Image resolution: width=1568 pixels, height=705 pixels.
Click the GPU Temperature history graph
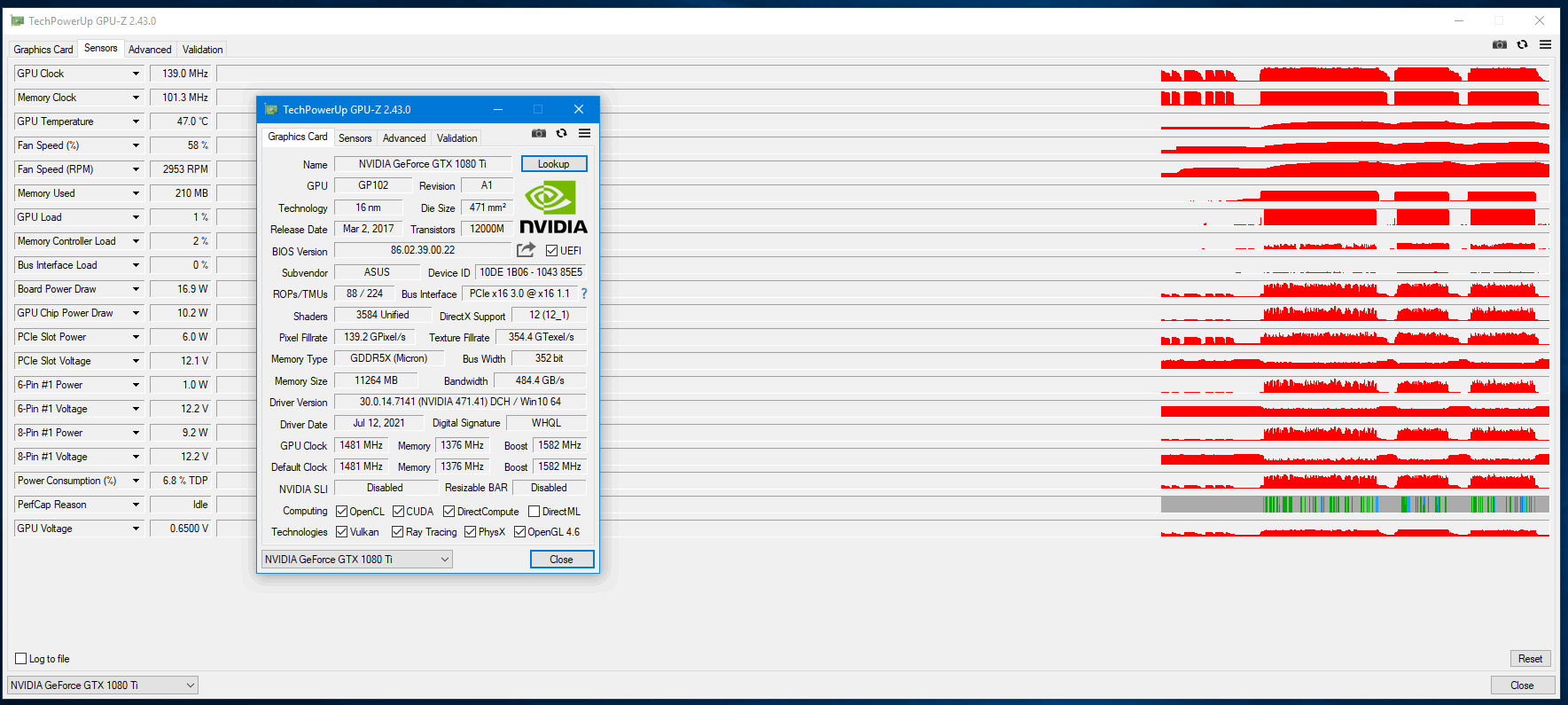884,121
